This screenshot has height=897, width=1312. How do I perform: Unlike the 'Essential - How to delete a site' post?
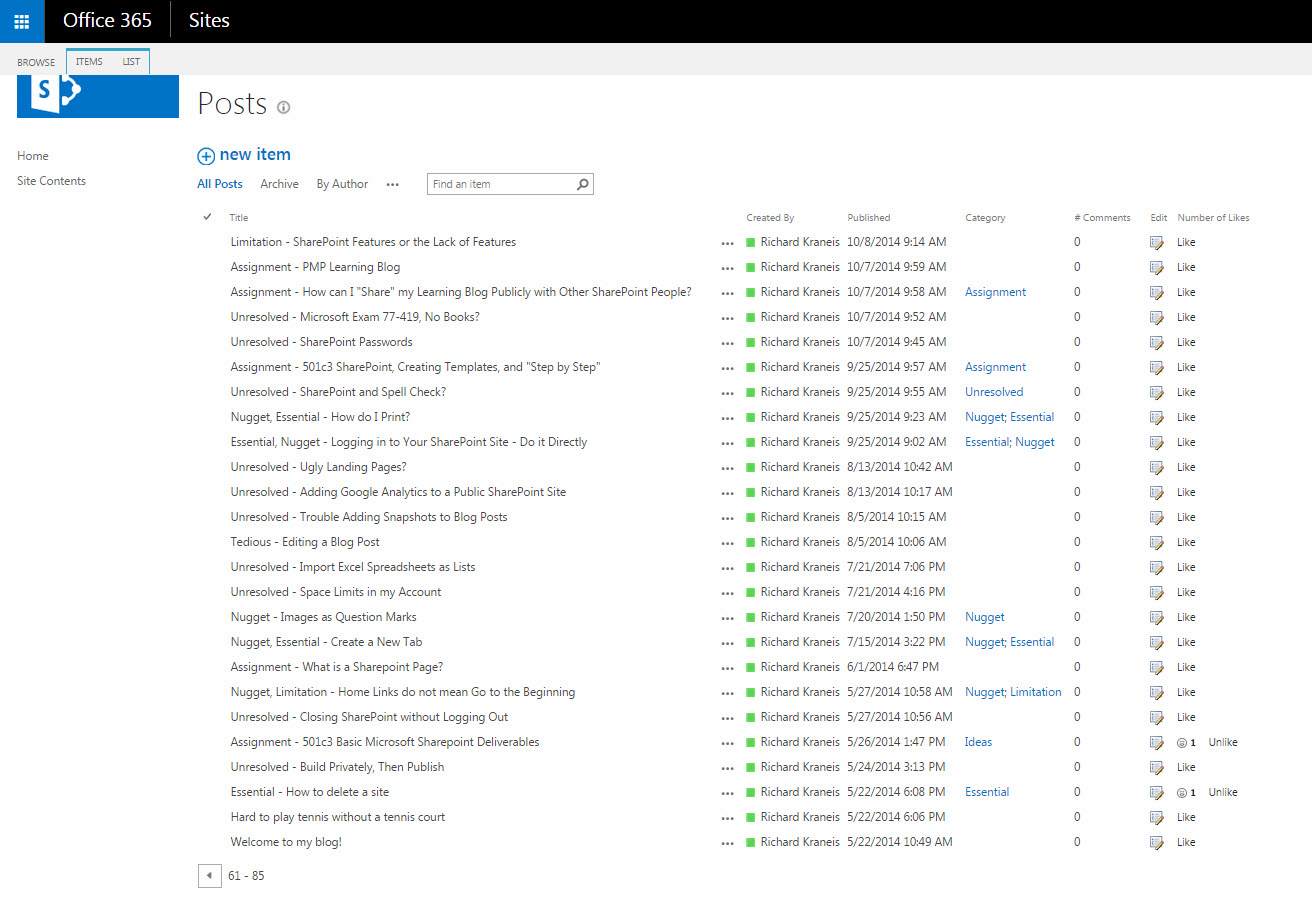point(1223,792)
